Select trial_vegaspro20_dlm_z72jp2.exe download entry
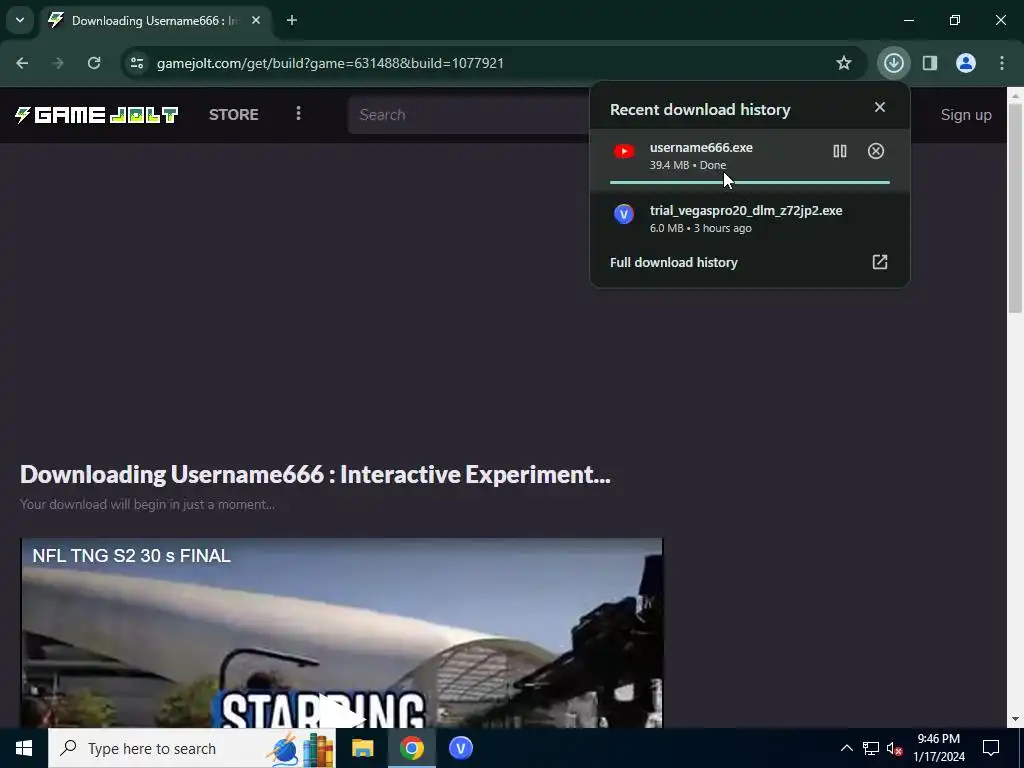This screenshot has width=1024, height=768. click(x=750, y=219)
